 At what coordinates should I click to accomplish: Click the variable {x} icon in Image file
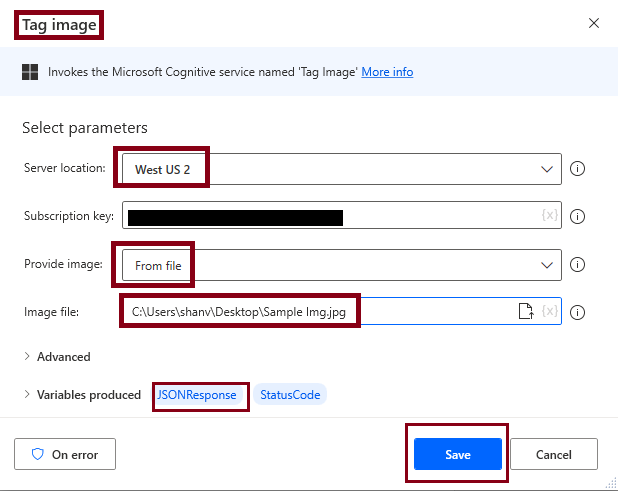point(549,312)
